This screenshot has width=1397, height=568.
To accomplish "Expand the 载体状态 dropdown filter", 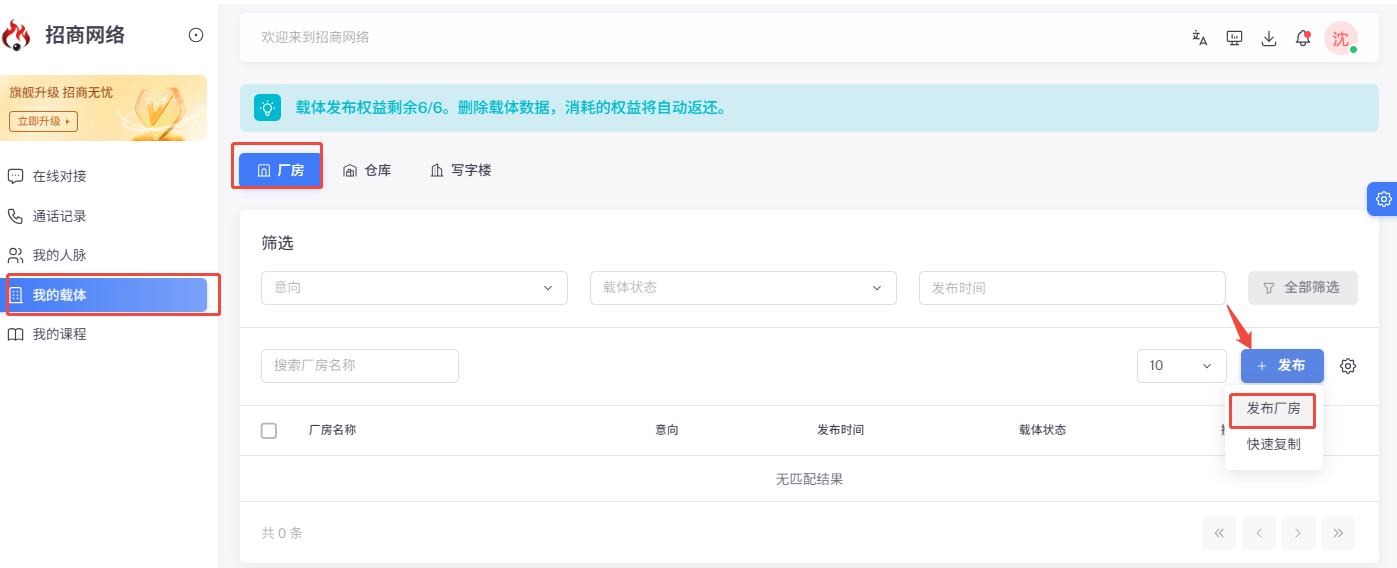I will pyautogui.click(x=743, y=288).
